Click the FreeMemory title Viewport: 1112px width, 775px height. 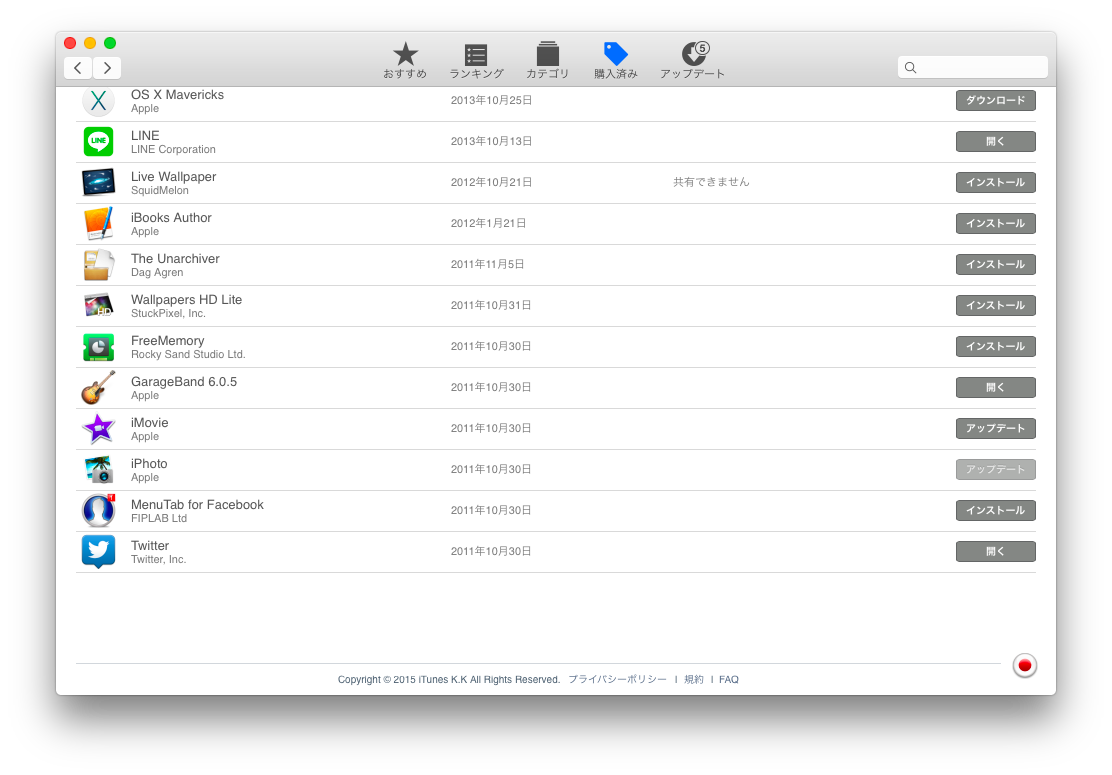(x=167, y=341)
